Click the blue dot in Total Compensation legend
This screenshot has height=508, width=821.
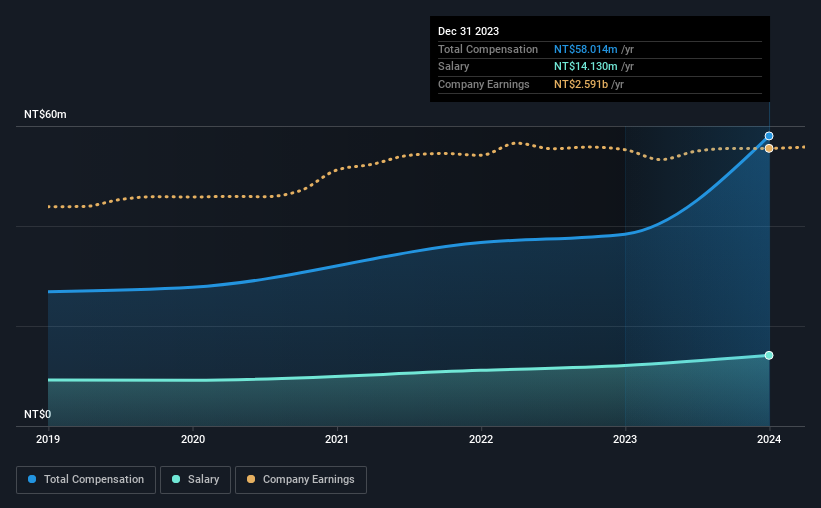(x=32, y=479)
